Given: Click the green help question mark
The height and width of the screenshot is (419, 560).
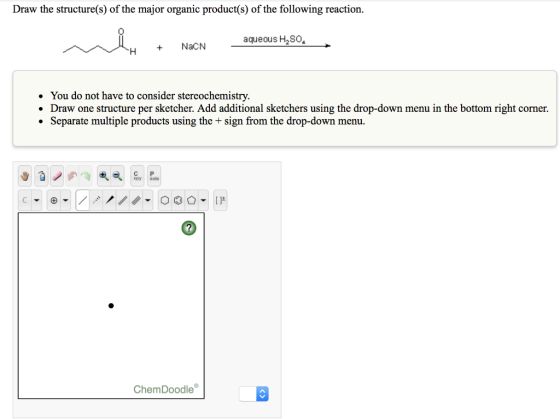Looking at the screenshot, I should tap(189, 228).
